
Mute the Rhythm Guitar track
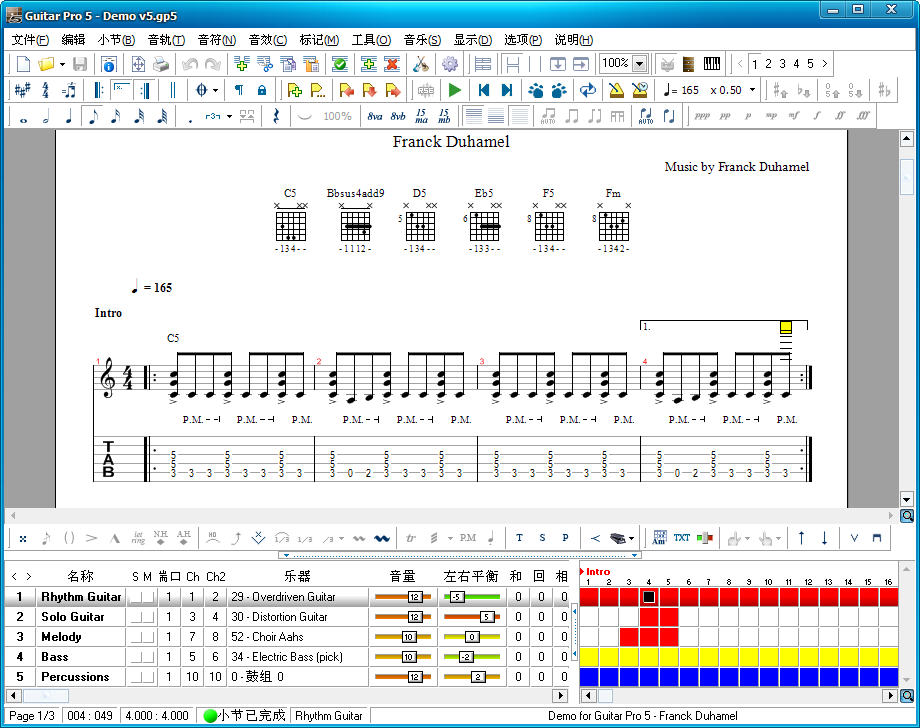148,597
